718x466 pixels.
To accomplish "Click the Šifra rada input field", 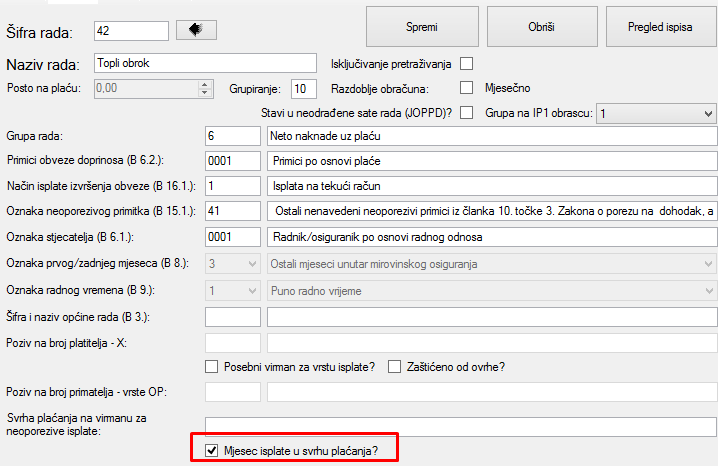I will point(131,31).
